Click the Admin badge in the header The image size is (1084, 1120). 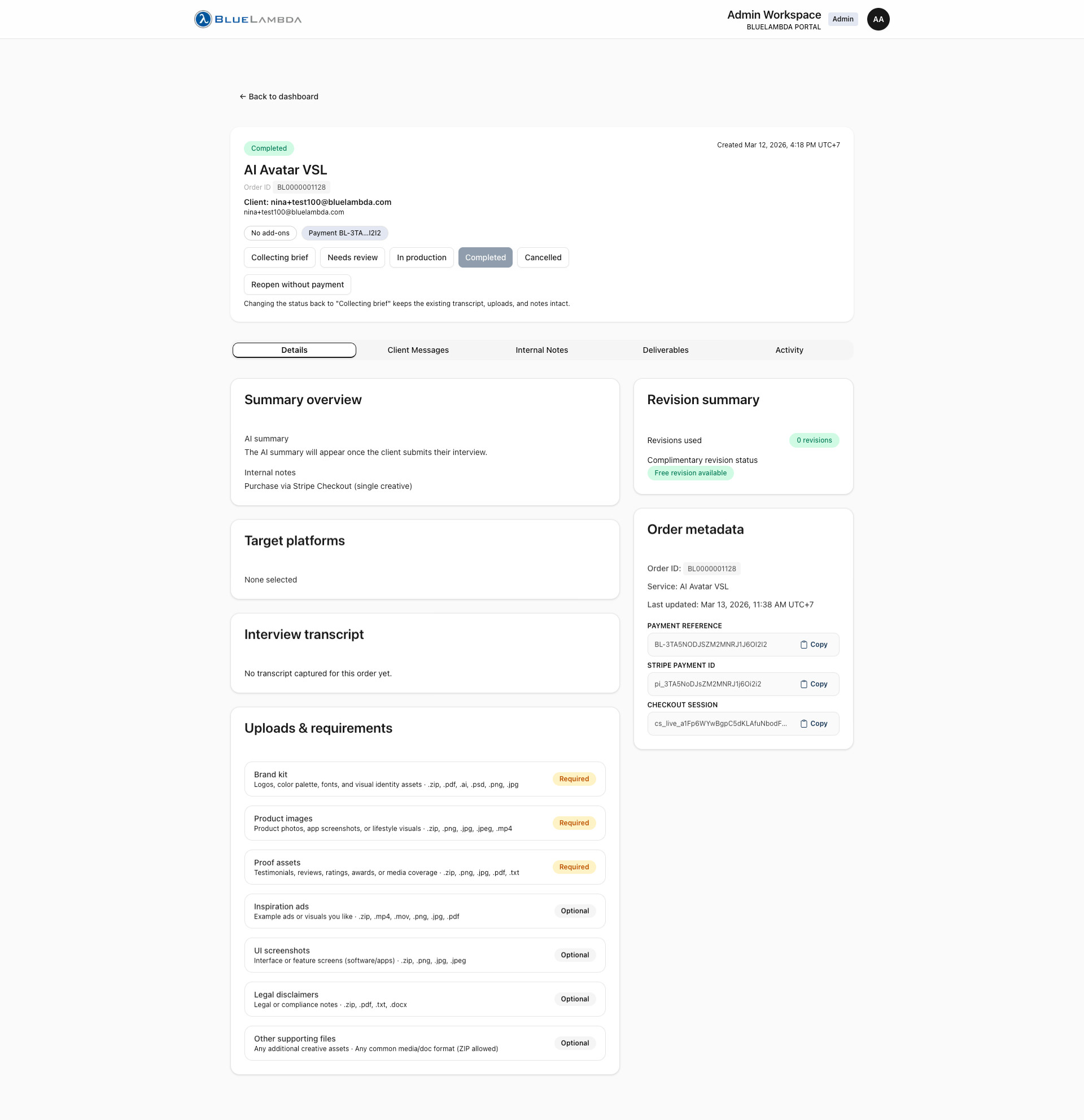click(843, 19)
